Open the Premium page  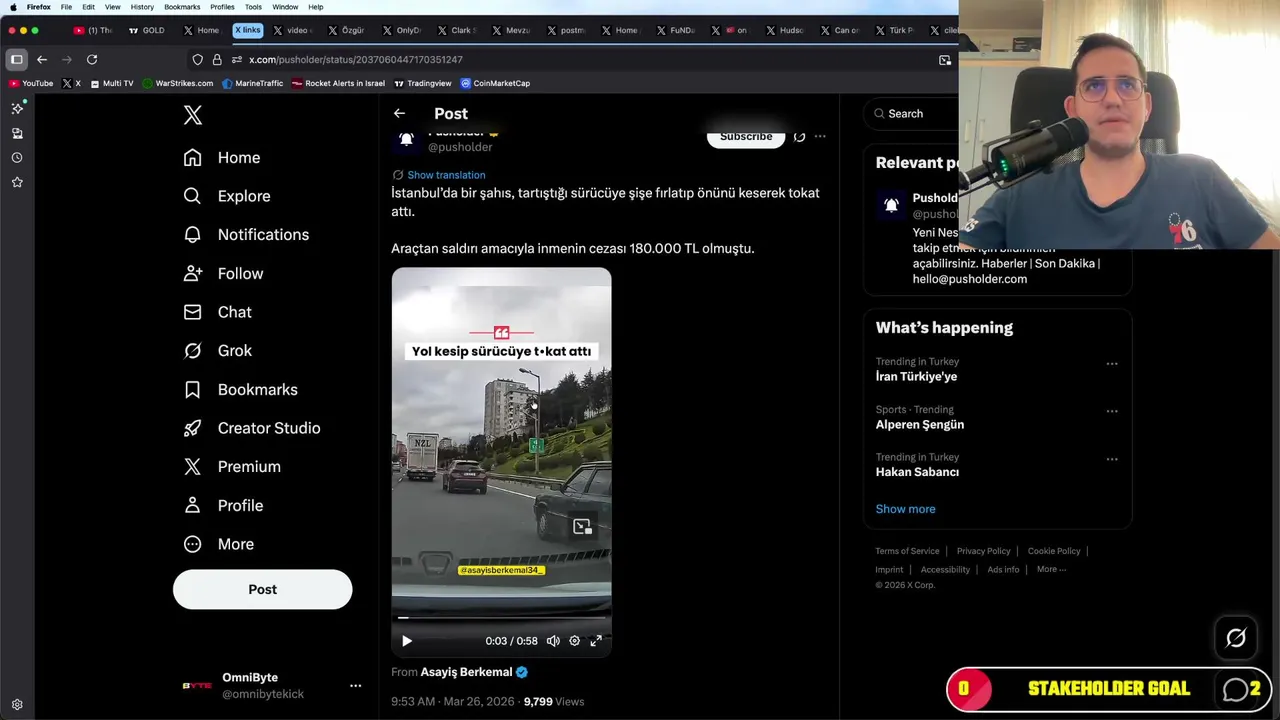coord(232,467)
